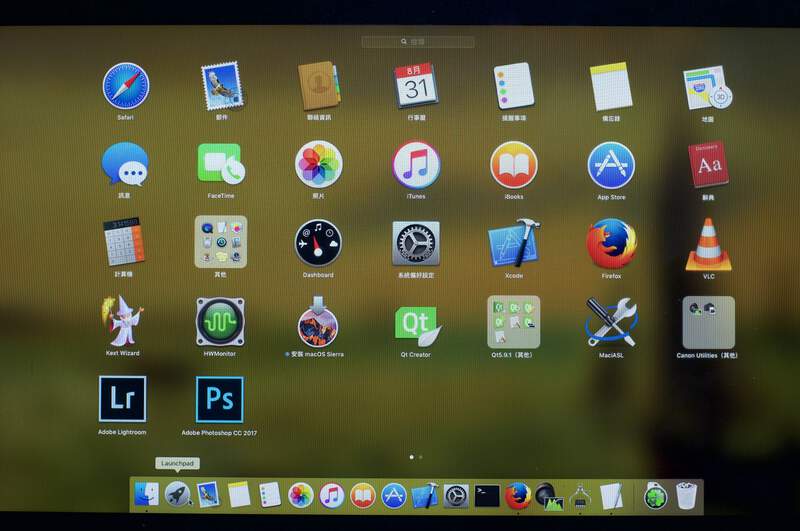Launch FaceTime
The width and height of the screenshot is (800, 531).
(x=221, y=164)
